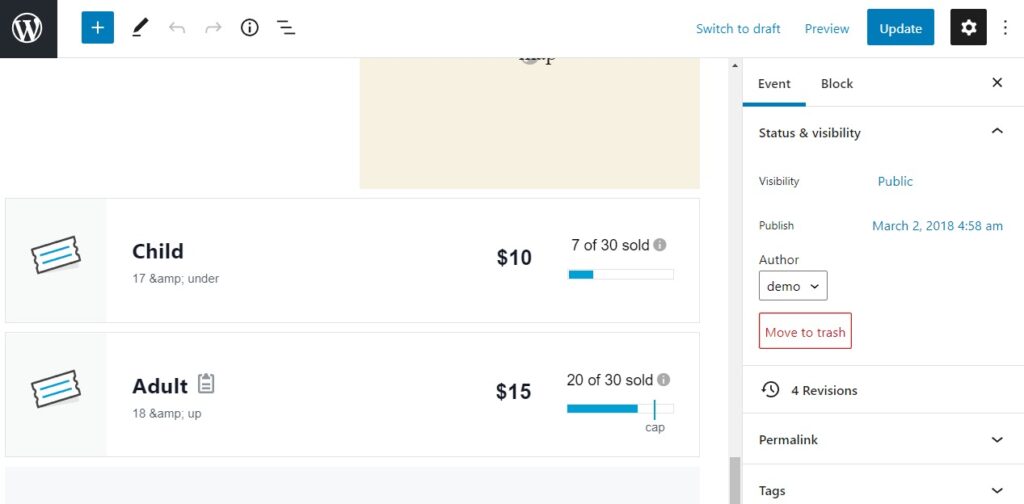Open the three-dot options menu

[x=1006, y=28]
